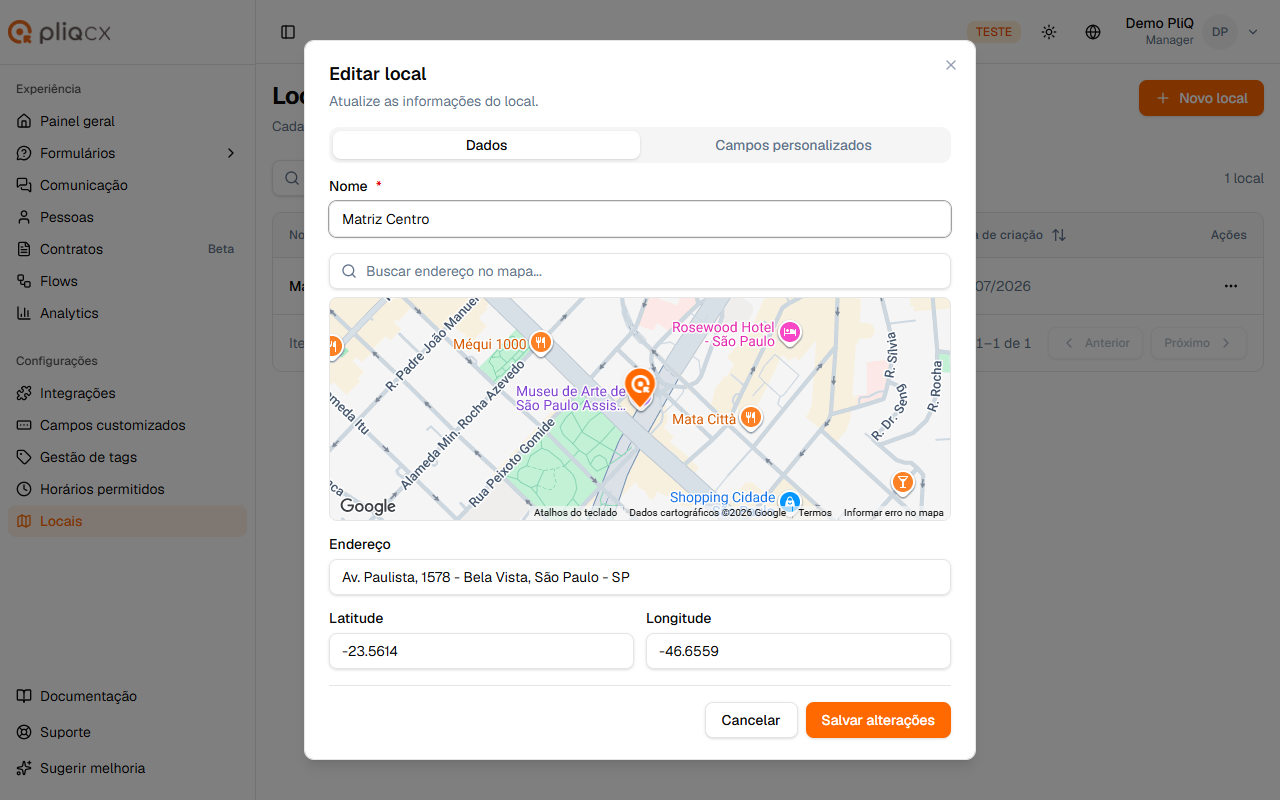Open row actions three-dot menu

click(x=1230, y=286)
